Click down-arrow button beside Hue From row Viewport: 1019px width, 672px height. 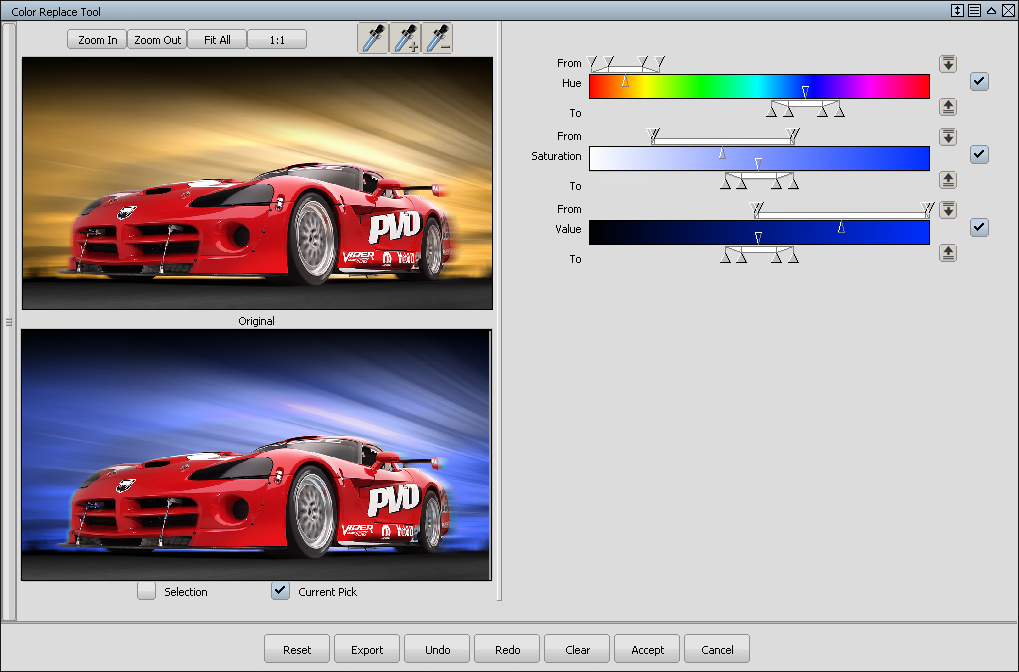click(x=948, y=64)
